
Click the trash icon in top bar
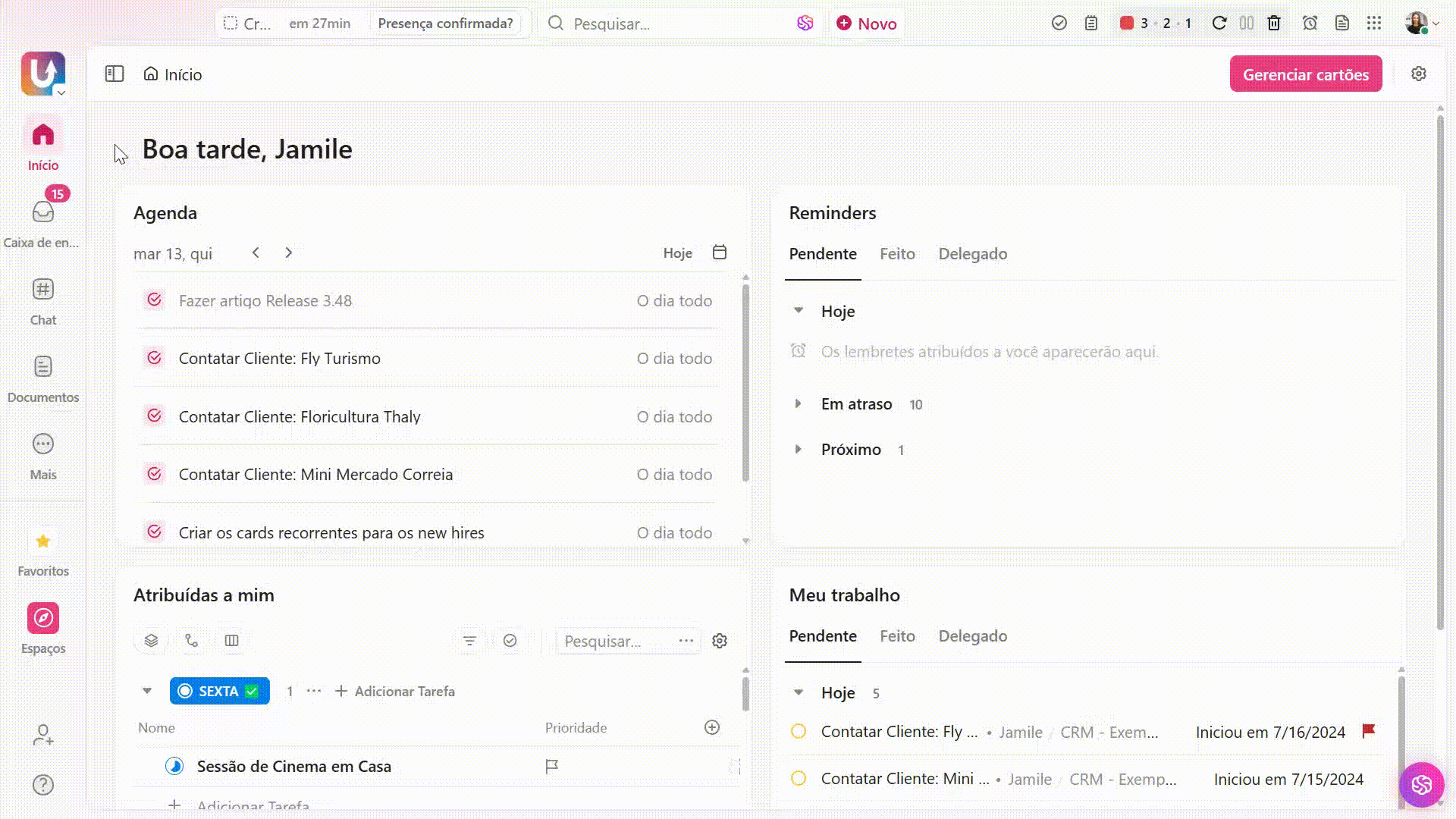pos(1274,23)
